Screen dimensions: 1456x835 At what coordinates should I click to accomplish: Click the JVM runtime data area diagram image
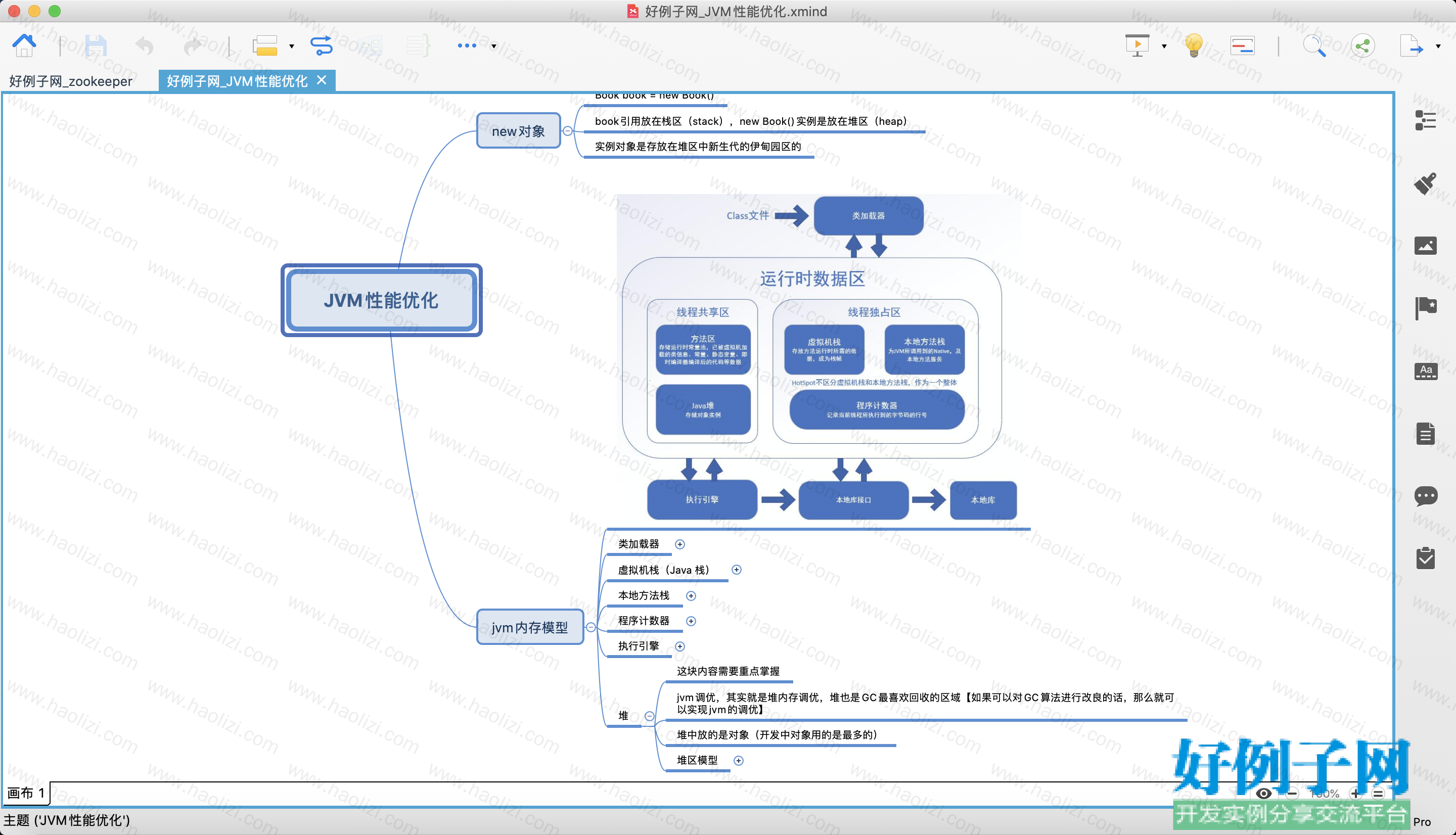[820, 358]
